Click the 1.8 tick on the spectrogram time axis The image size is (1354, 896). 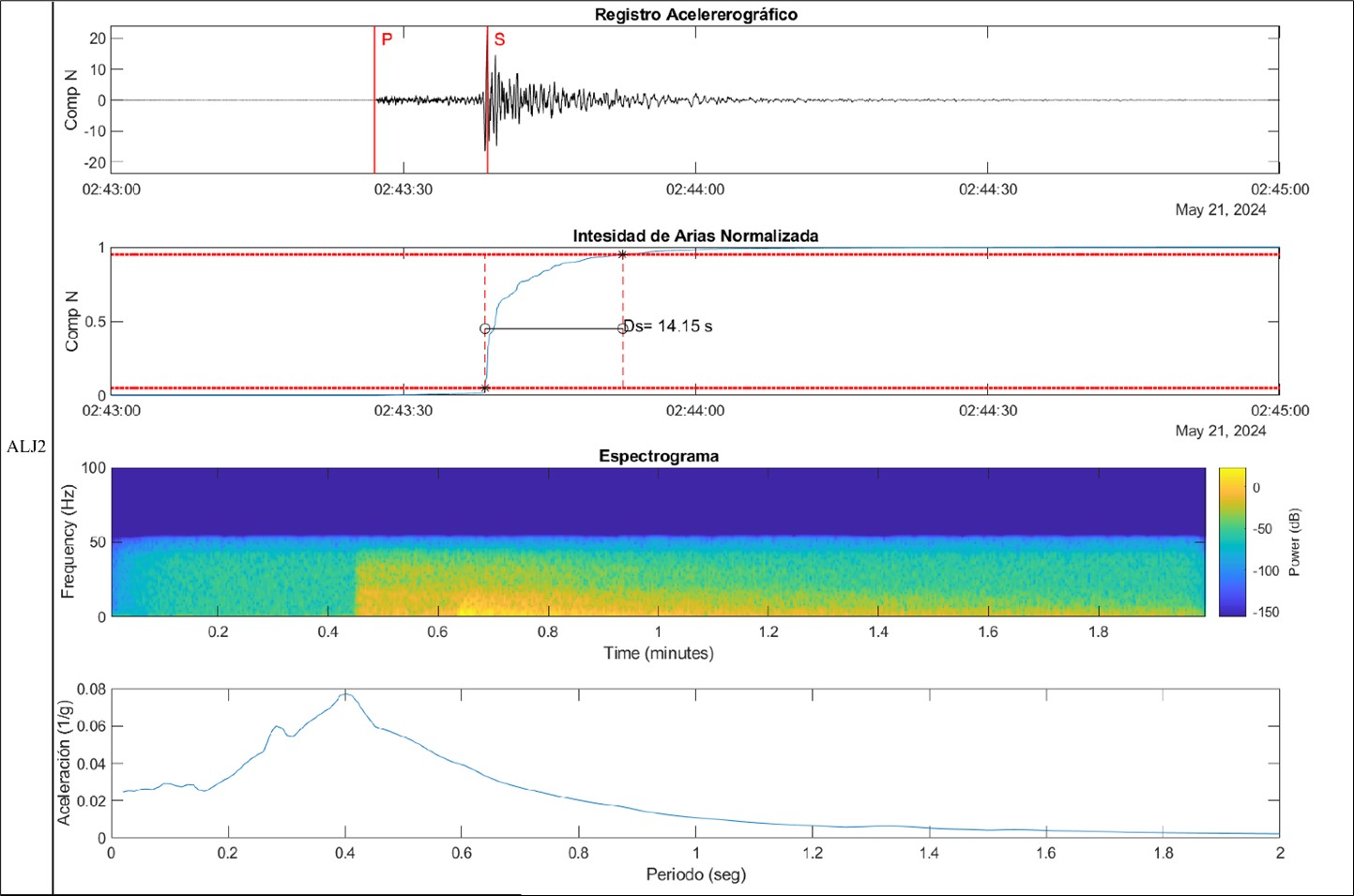tap(1098, 632)
